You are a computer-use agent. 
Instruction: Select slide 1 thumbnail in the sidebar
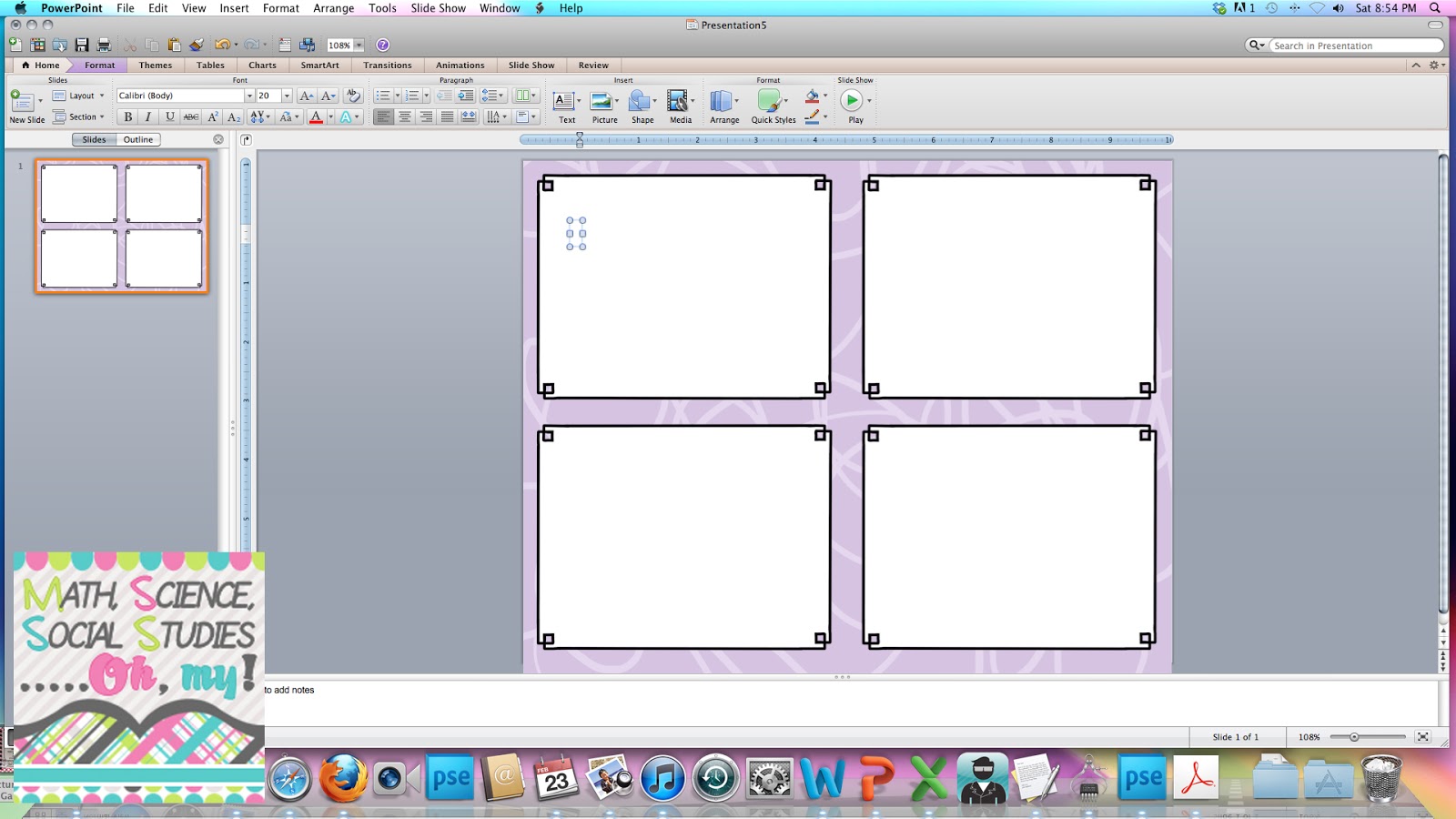pyautogui.click(x=121, y=226)
